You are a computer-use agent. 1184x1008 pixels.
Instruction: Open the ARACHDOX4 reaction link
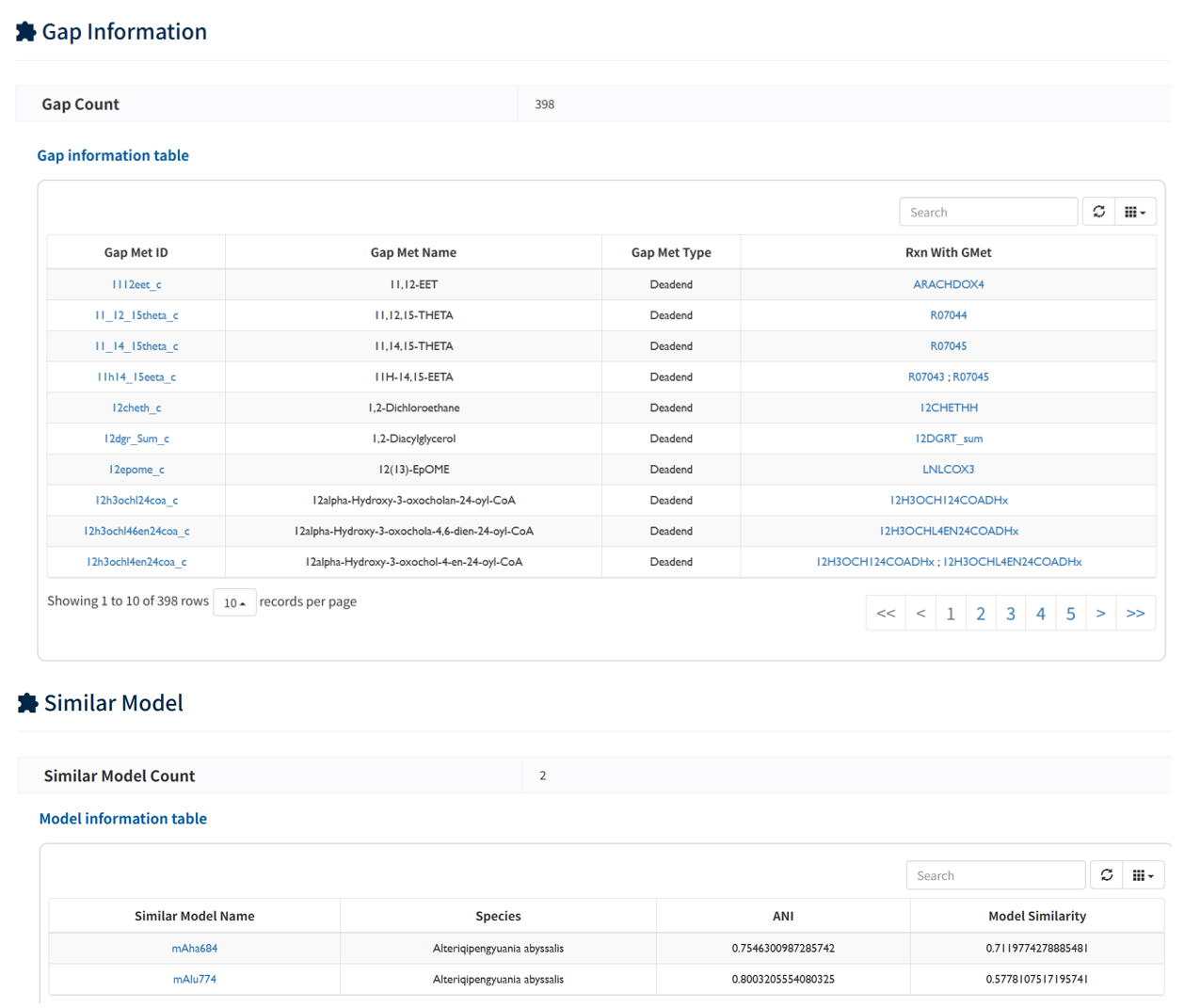point(948,284)
